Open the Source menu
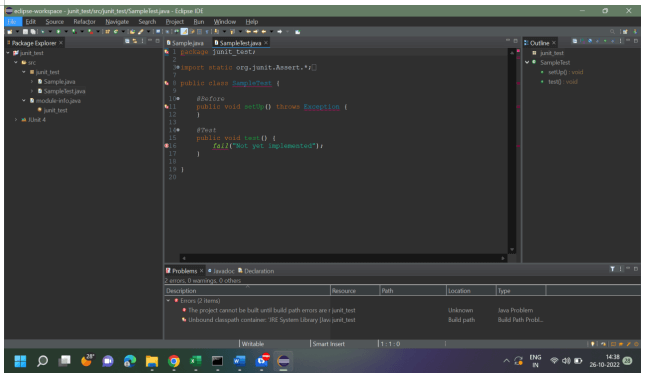The height and width of the screenshot is (377, 656). [54, 22]
